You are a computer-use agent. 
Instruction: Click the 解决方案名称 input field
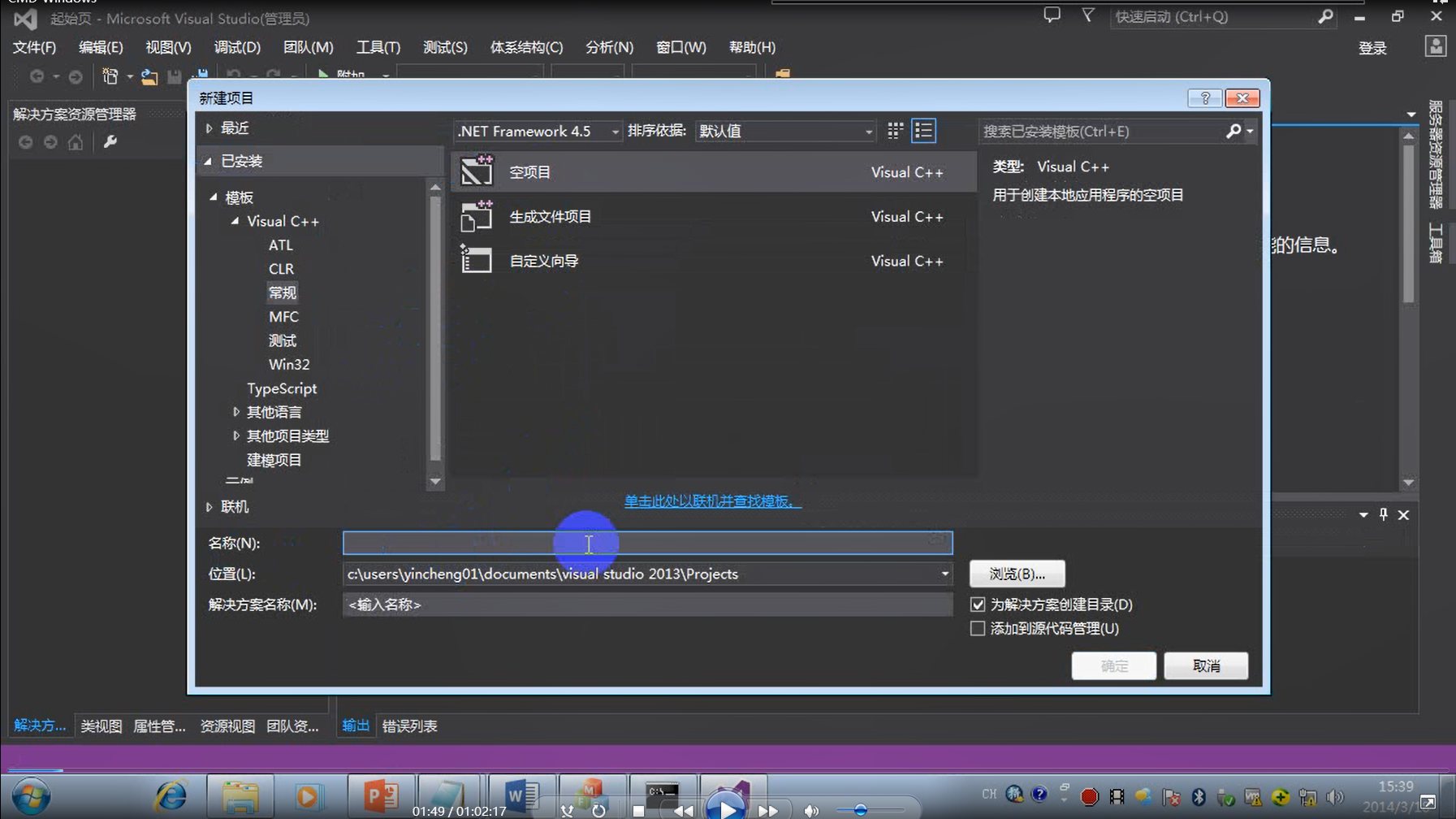(648, 604)
